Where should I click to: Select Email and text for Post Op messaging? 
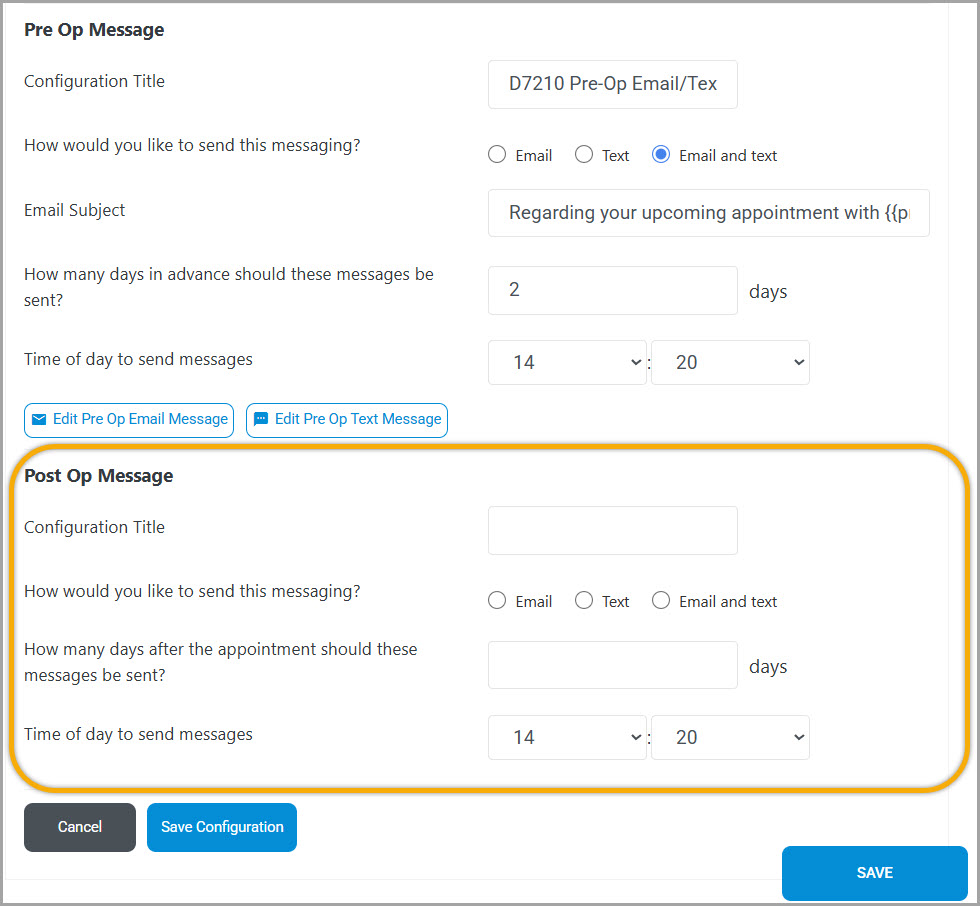[661, 600]
